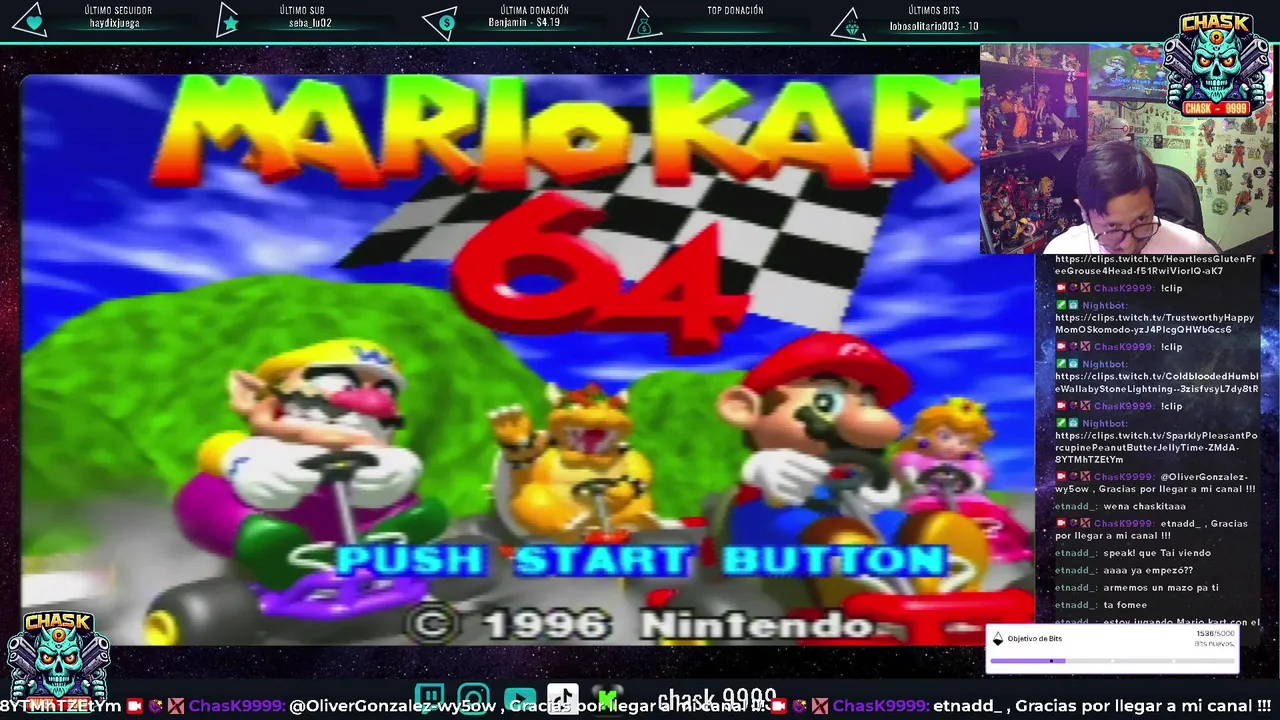Click the streamer webcam feed
The image size is (1280, 720).
click(x=1126, y=148)
